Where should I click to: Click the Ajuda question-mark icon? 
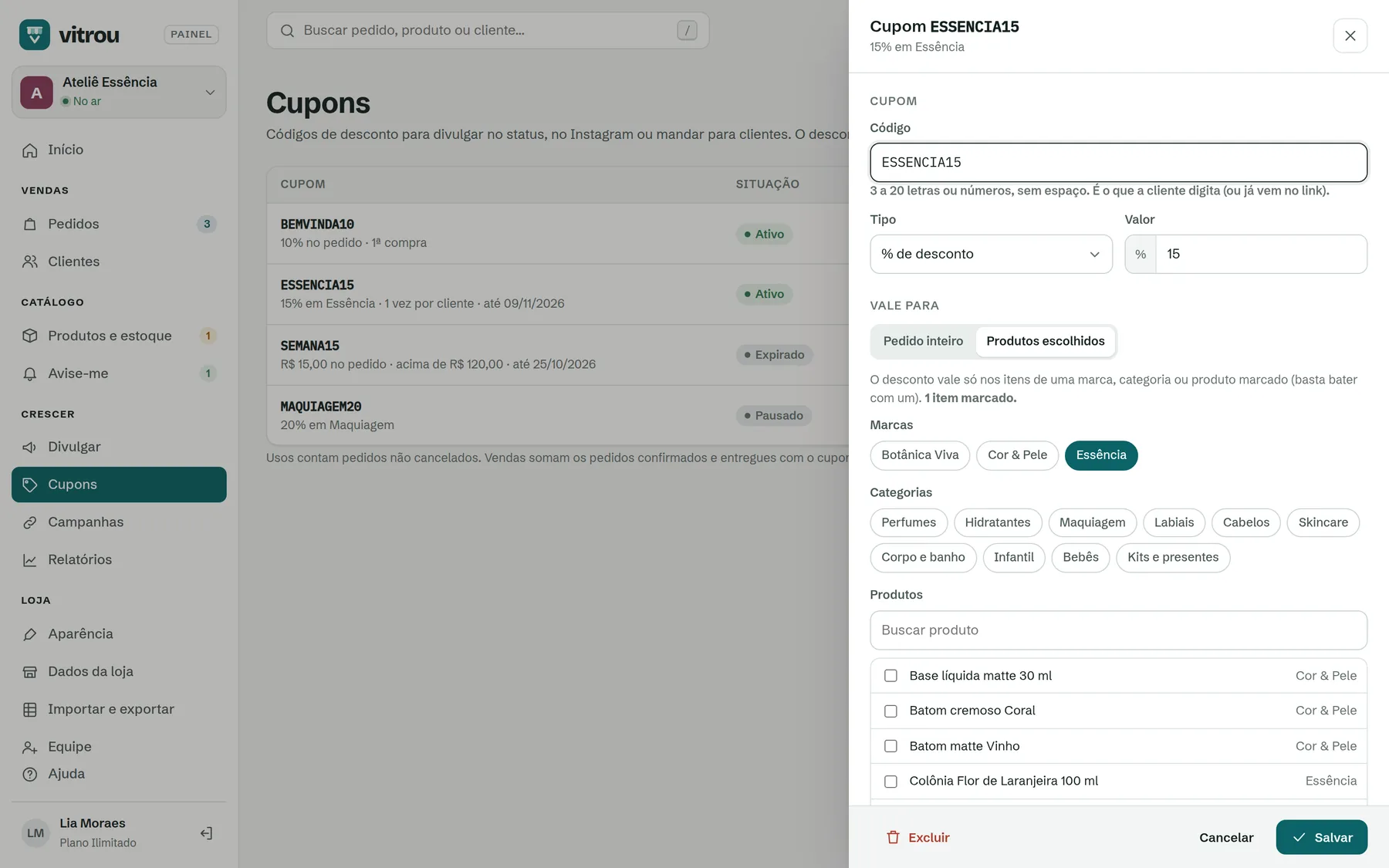click(x=30, y=774)
